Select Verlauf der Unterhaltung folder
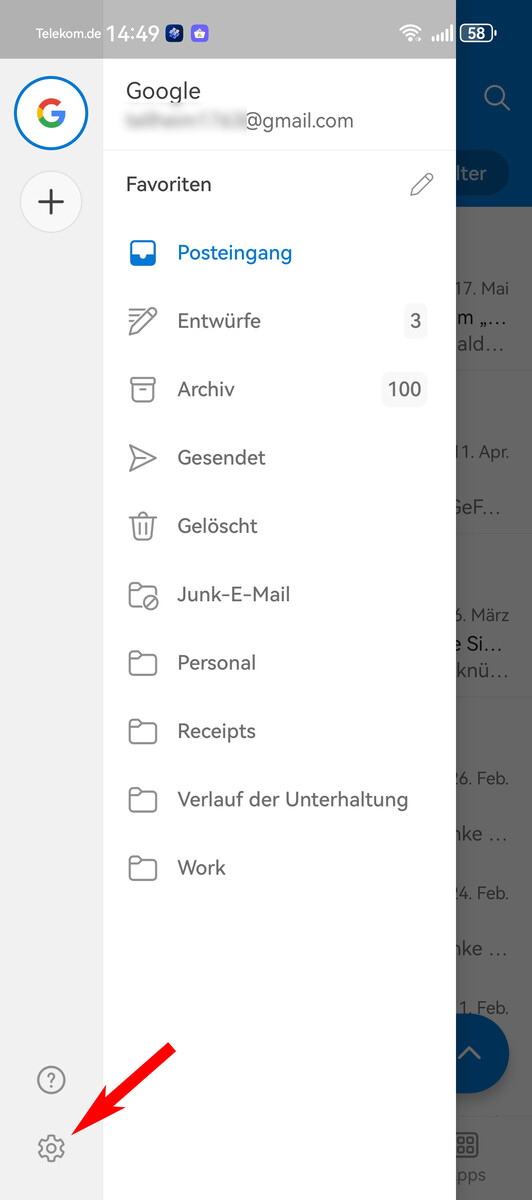Viewport: 532px width, 1200px height. tap(279, 799)
